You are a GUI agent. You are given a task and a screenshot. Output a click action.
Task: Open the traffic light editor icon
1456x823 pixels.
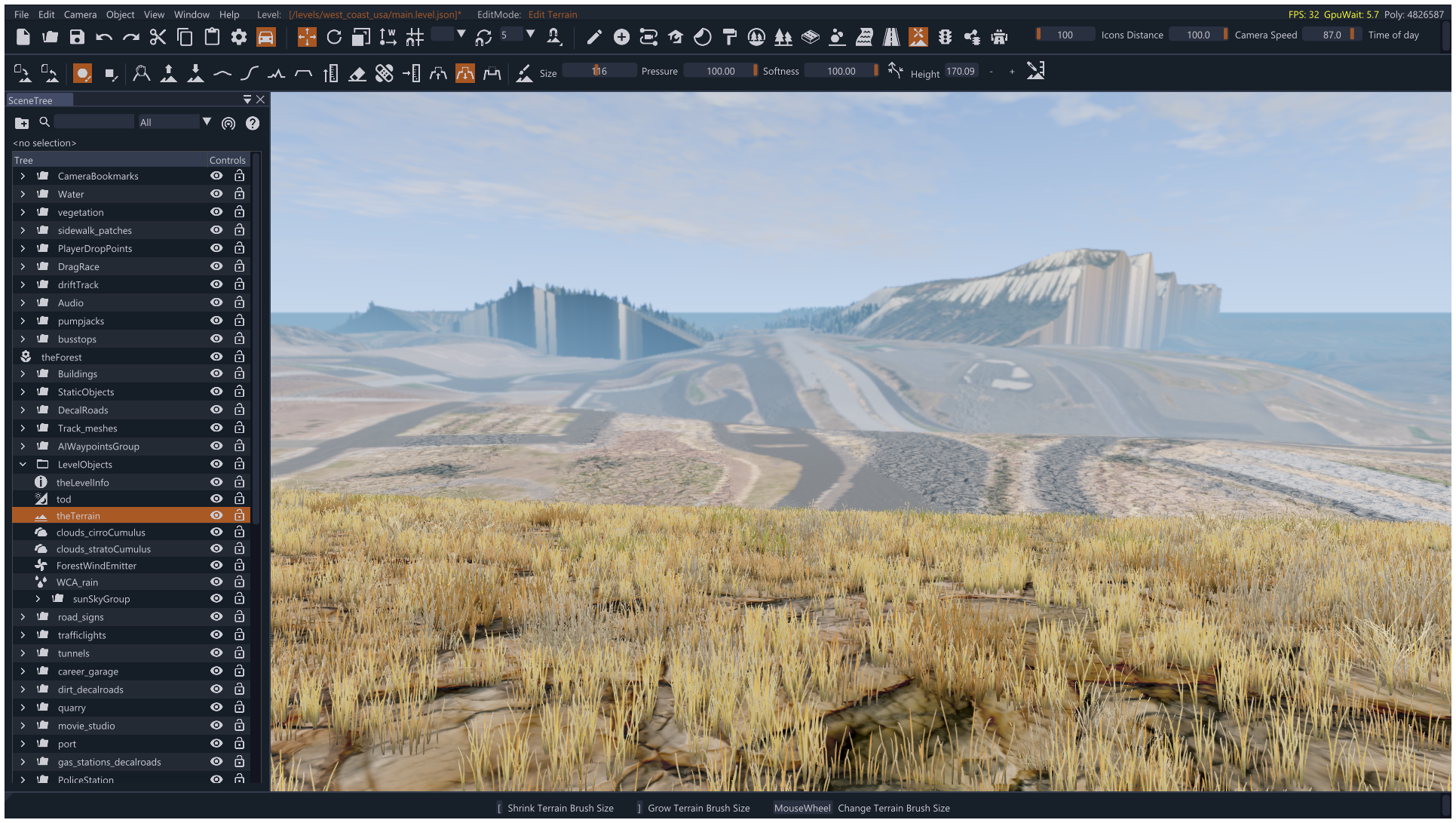[946, 37]
